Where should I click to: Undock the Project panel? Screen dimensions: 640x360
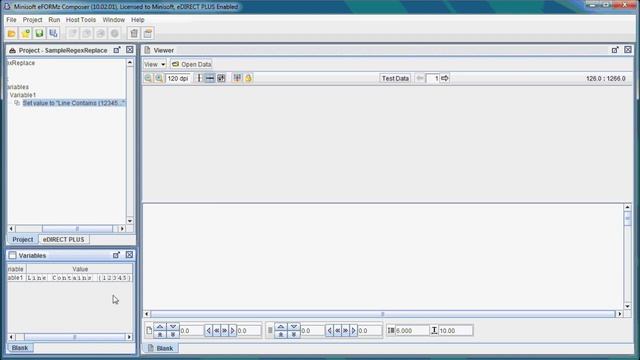tap(117, 50)
